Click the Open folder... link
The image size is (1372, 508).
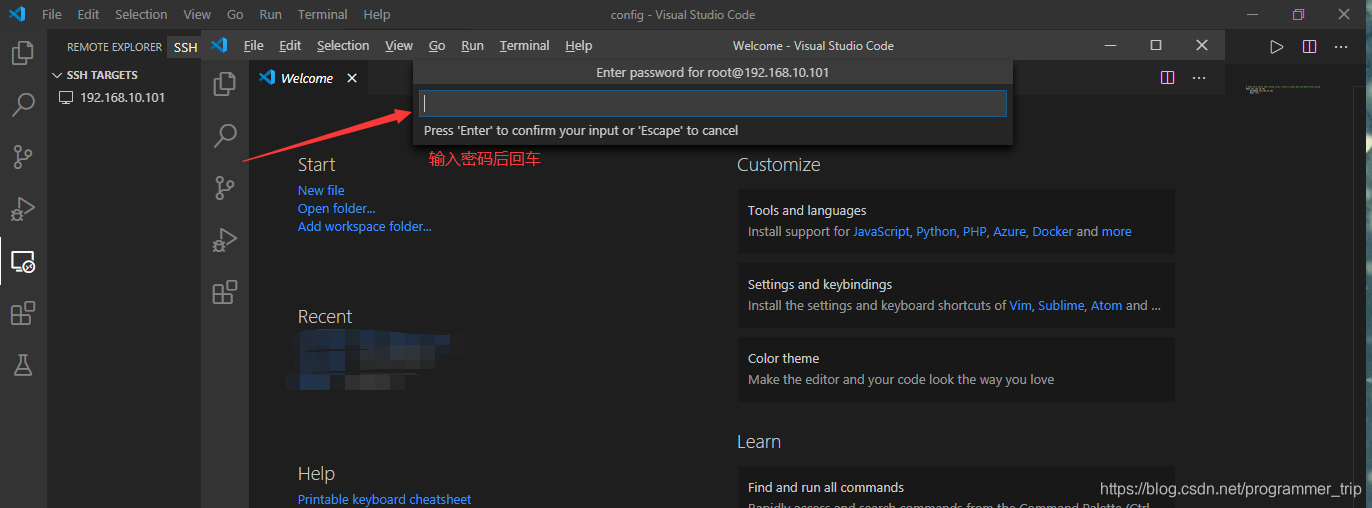coord(336,209)
